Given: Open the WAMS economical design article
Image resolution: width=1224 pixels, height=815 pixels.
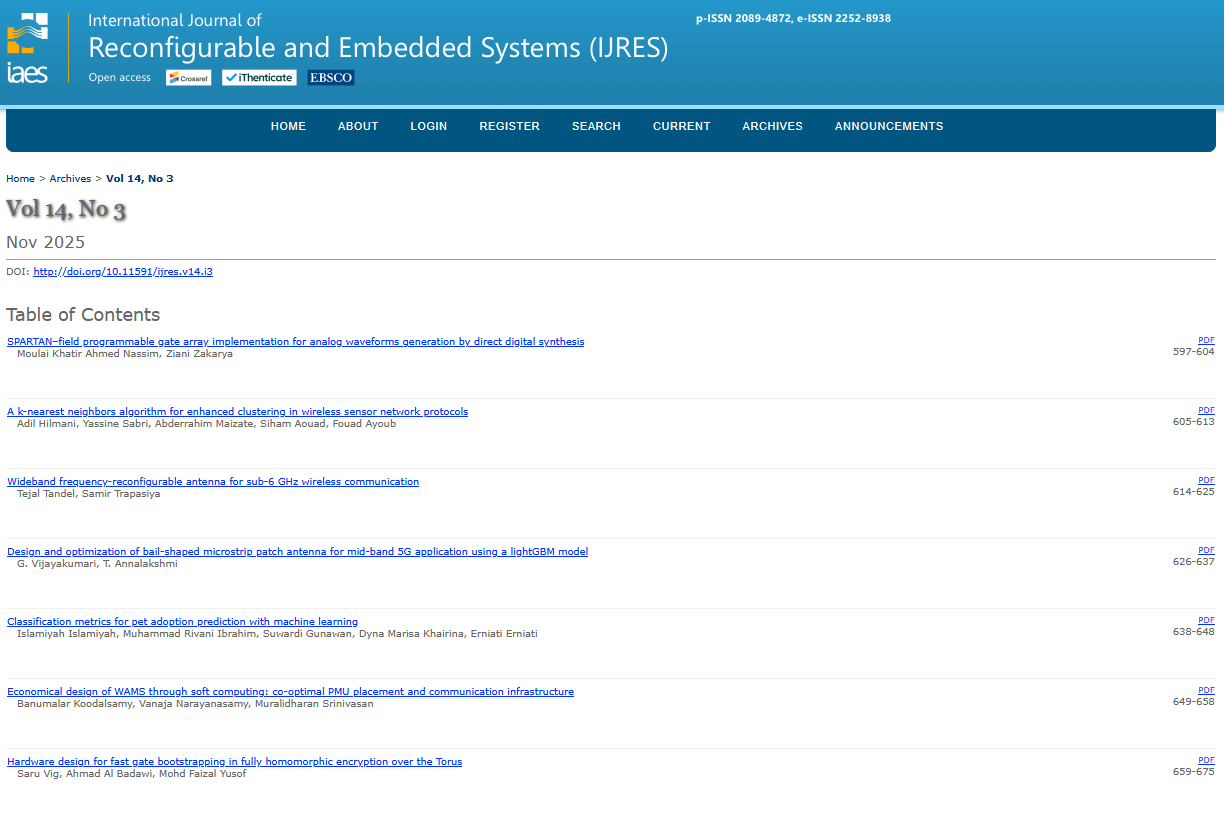Looking at the screenshot, I should coord(290,692).
